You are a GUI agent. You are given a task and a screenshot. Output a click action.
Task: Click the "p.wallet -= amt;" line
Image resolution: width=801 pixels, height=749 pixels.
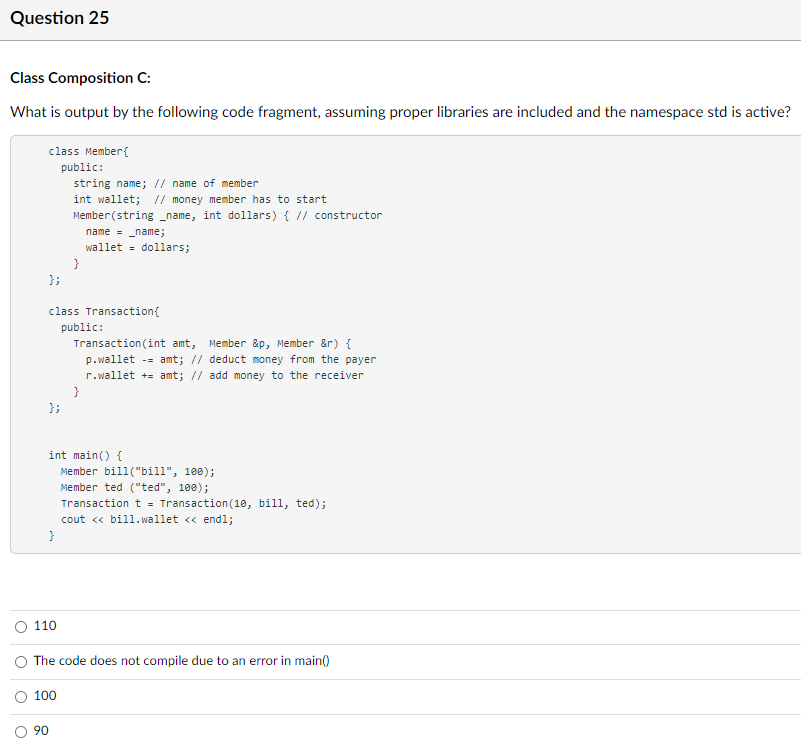(x=231, y=359)
